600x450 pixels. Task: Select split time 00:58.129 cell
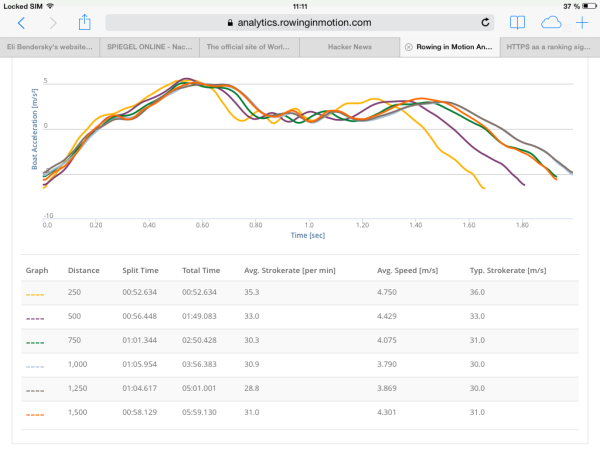click(x=140, y=412)
